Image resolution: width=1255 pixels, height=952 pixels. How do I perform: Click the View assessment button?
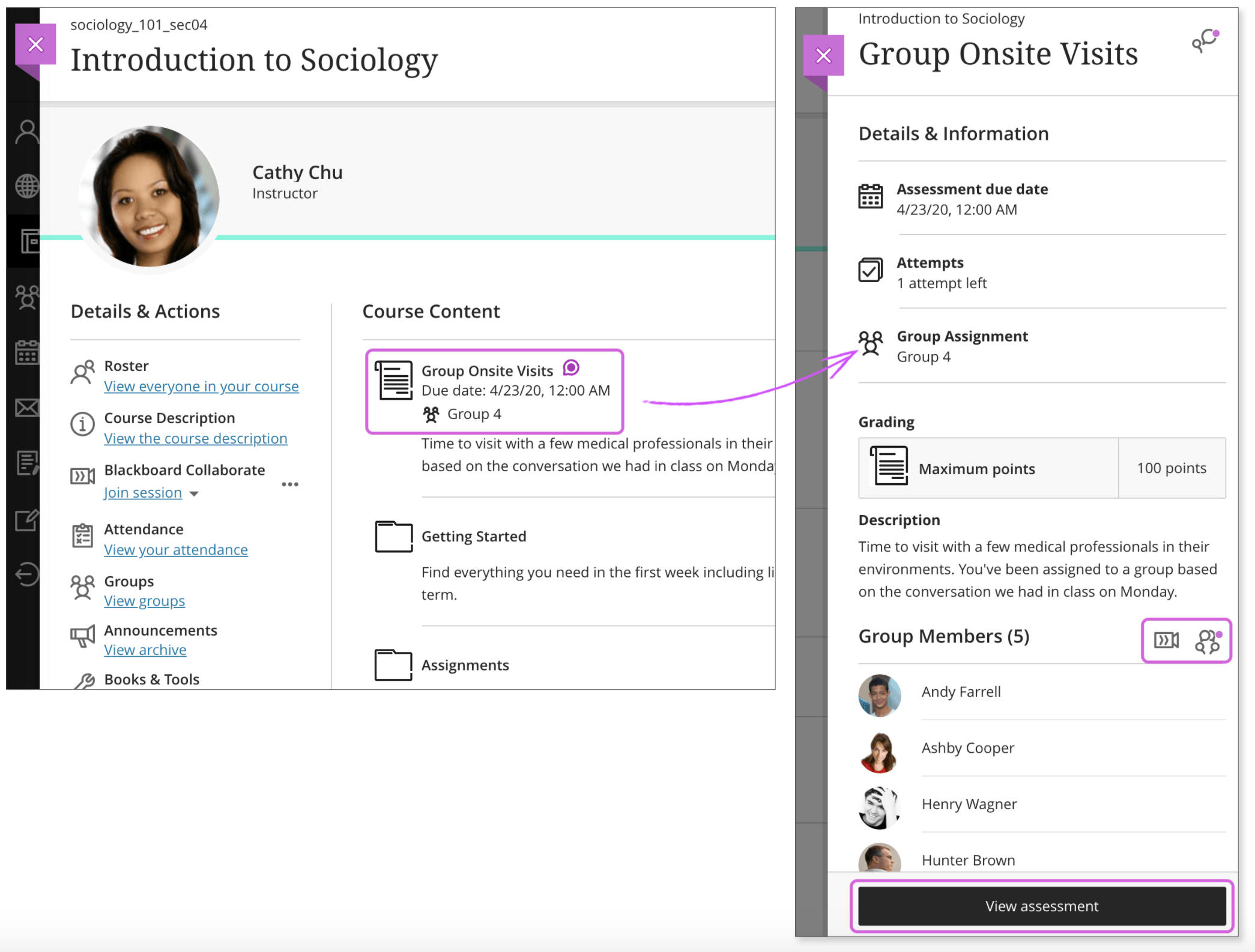(1041, 906)
